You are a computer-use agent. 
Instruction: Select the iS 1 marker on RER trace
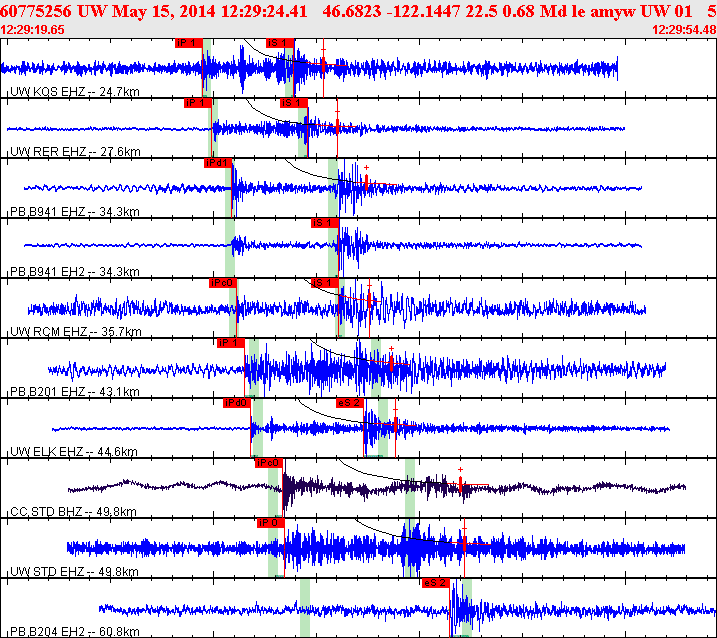pos(294,103)
